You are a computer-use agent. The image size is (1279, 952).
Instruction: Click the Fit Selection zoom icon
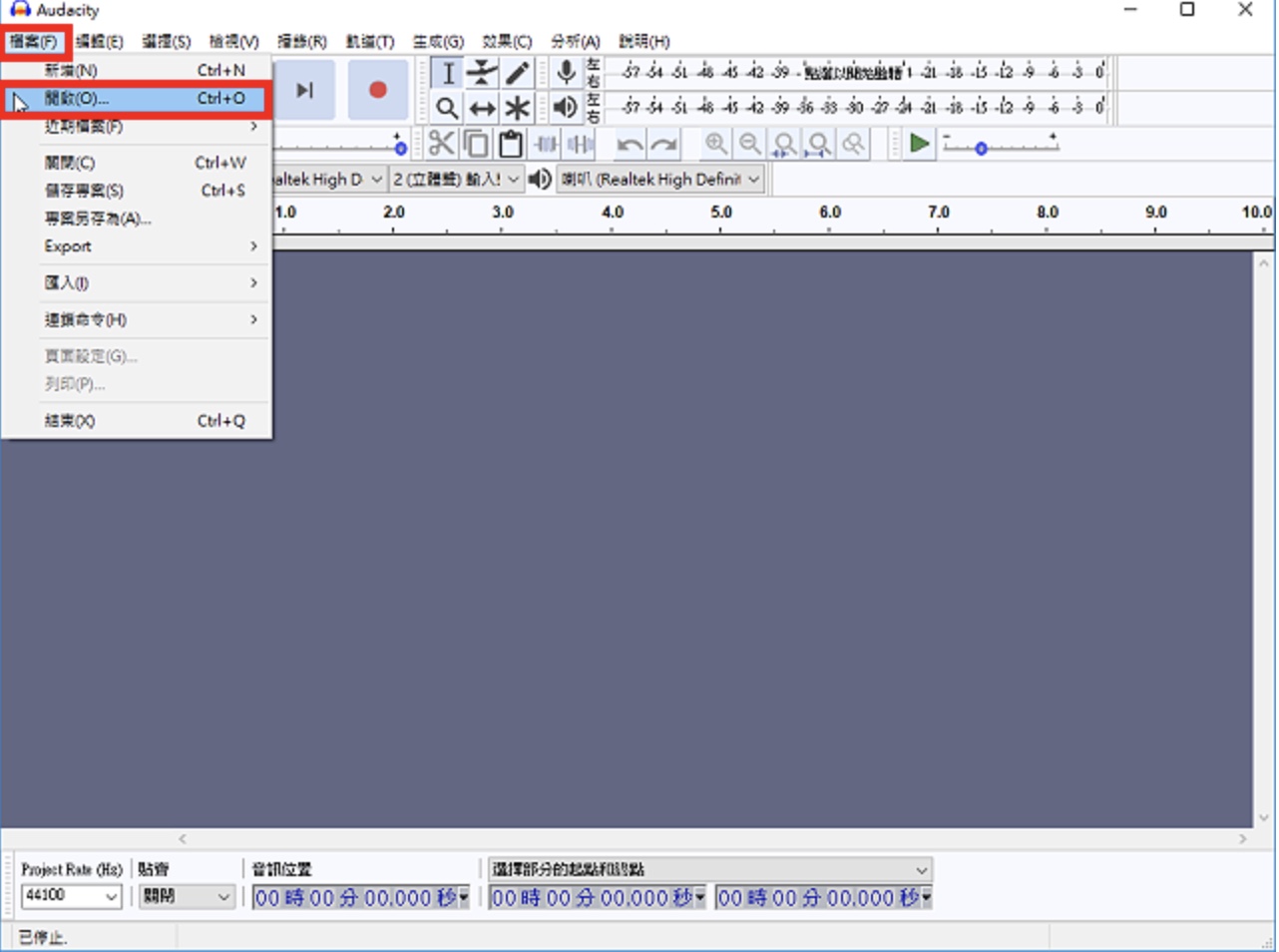click(x=785, y=145)
